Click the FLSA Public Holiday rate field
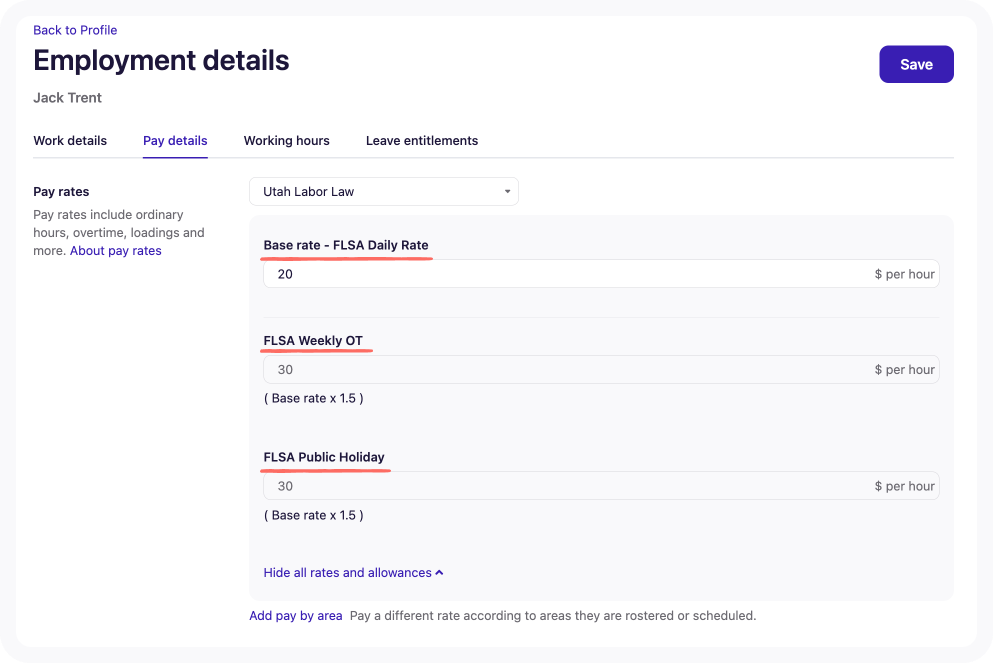 (x=600, y=485)
